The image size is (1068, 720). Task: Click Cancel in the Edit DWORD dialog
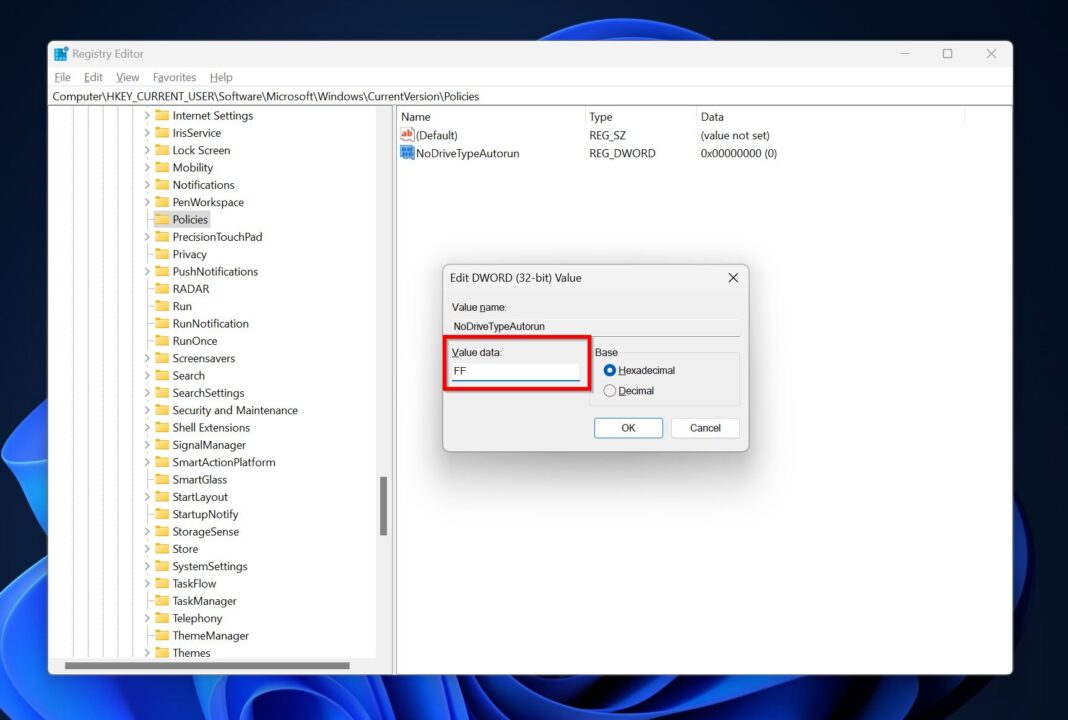point(705,428)
